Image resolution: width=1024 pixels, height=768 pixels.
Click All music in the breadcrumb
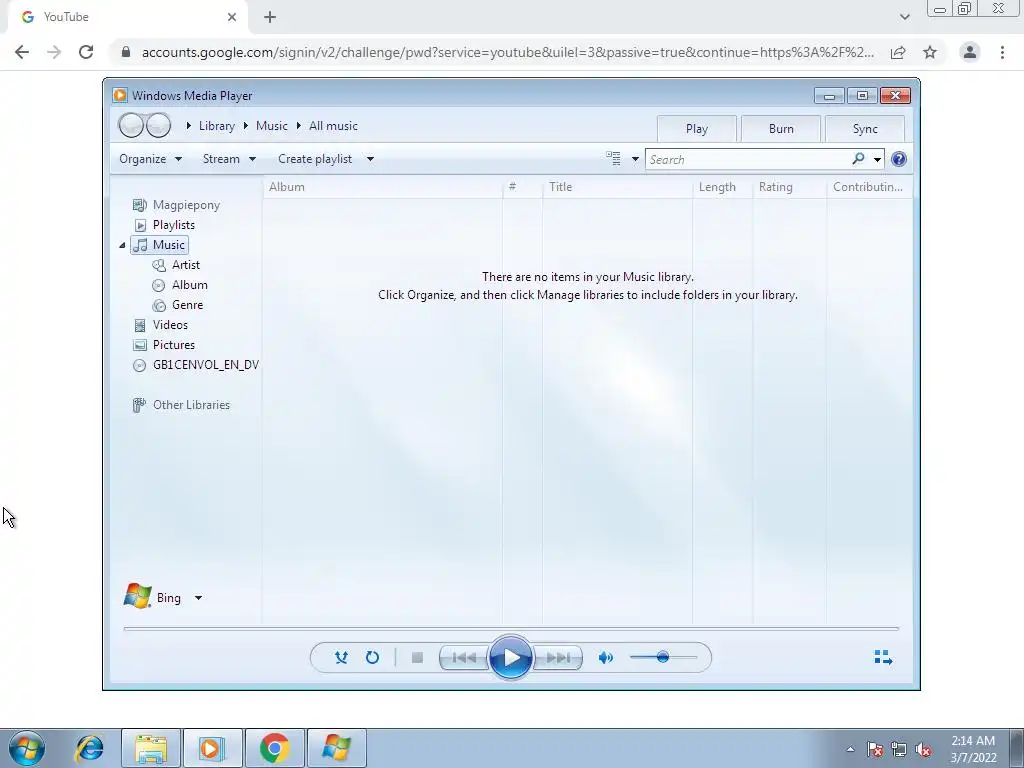pos(333,126)
